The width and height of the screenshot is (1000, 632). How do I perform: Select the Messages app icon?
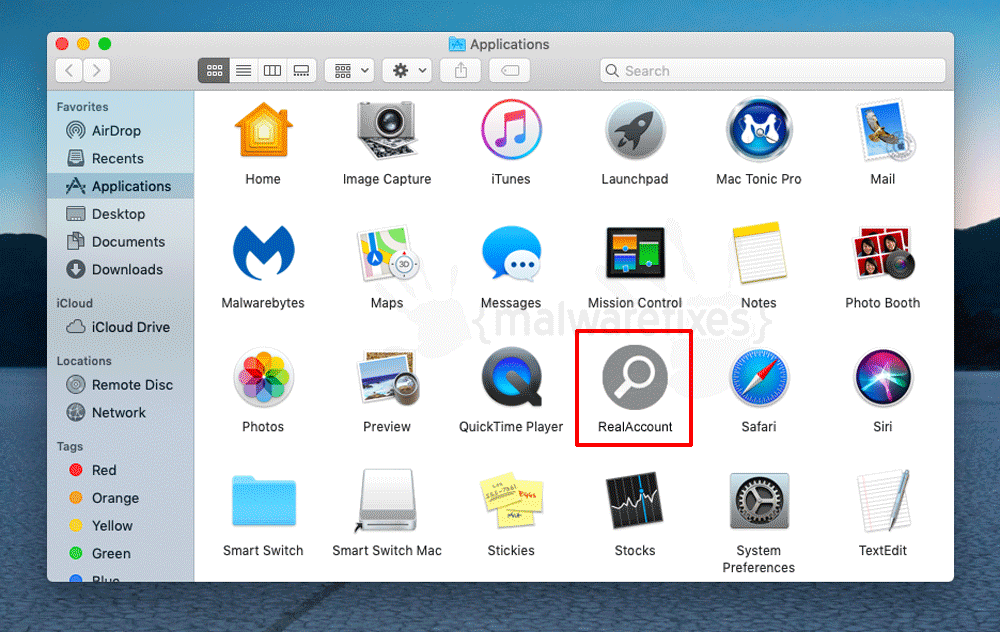[x=511, y=253]
